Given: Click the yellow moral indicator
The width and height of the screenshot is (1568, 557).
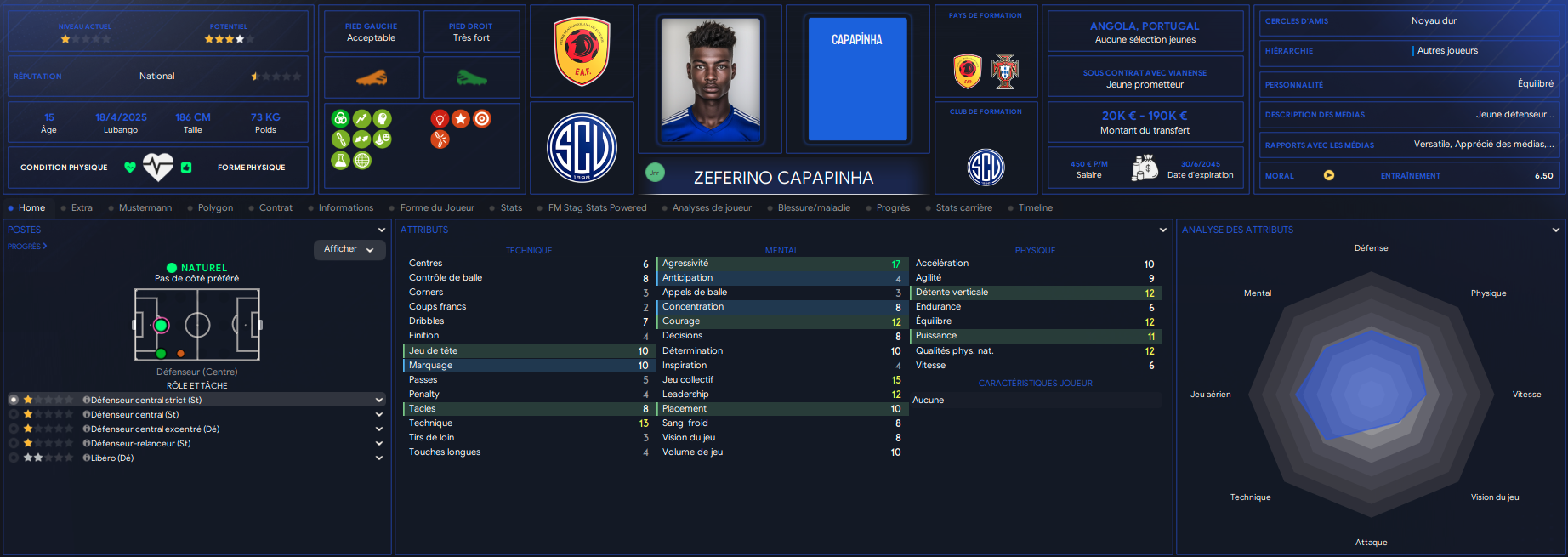Looking at the screenshot, I should [x=1329, y=175].
